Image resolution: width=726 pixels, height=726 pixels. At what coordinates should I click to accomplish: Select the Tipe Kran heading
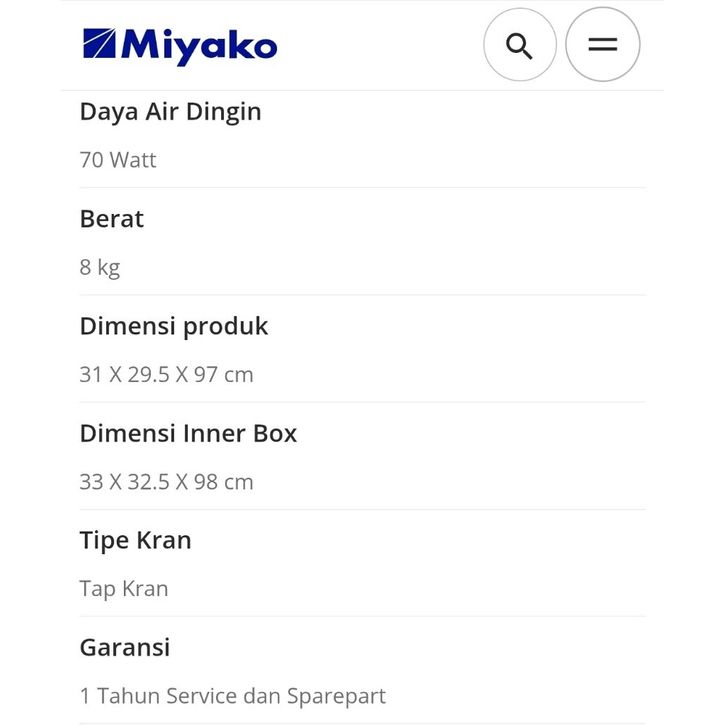[x=135, y=540]
